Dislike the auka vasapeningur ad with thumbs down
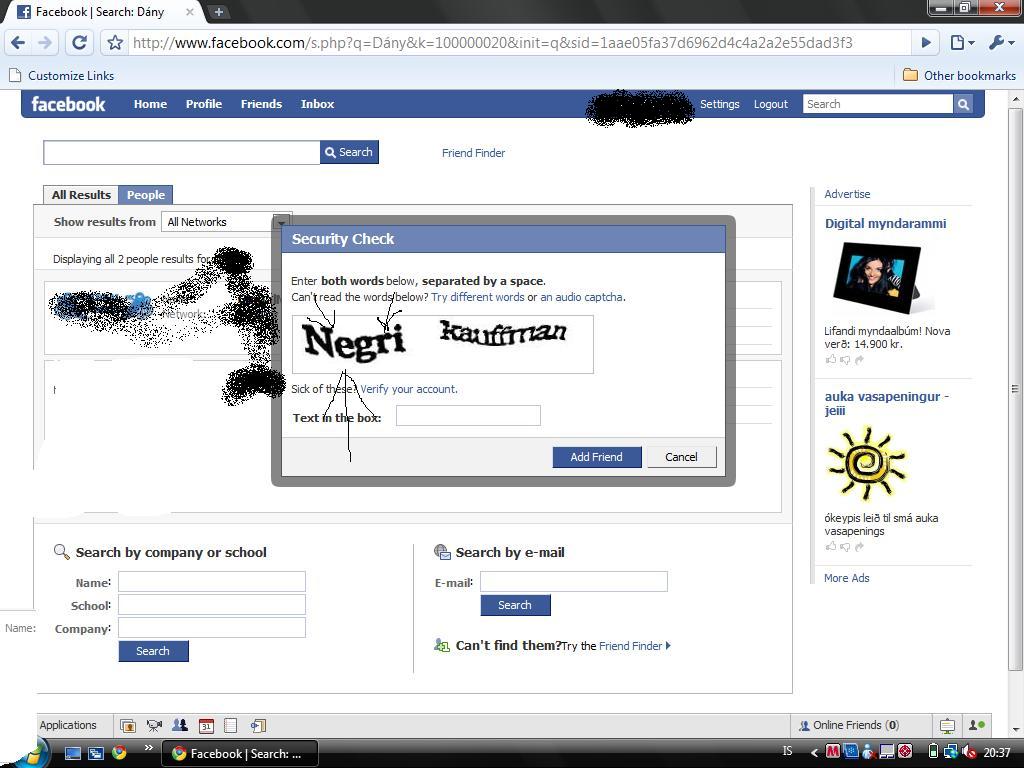 click(845, 547)
